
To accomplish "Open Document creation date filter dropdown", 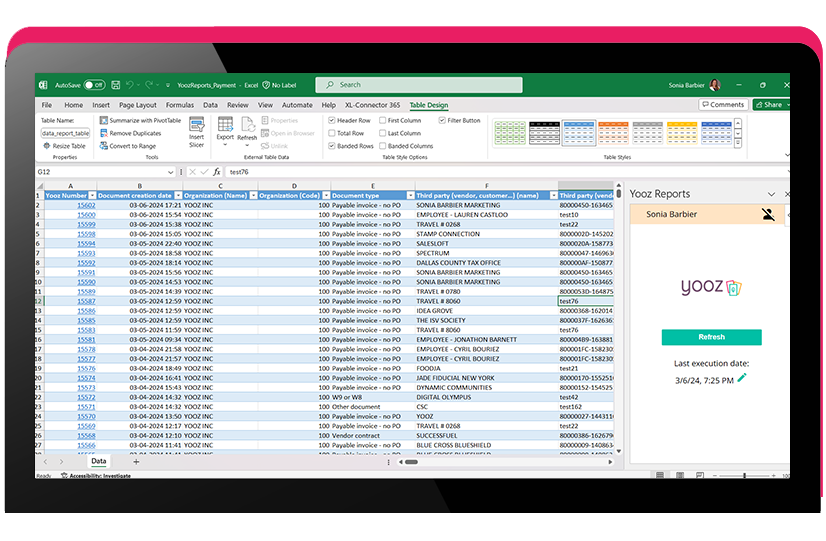I will (x=178, y=195).
